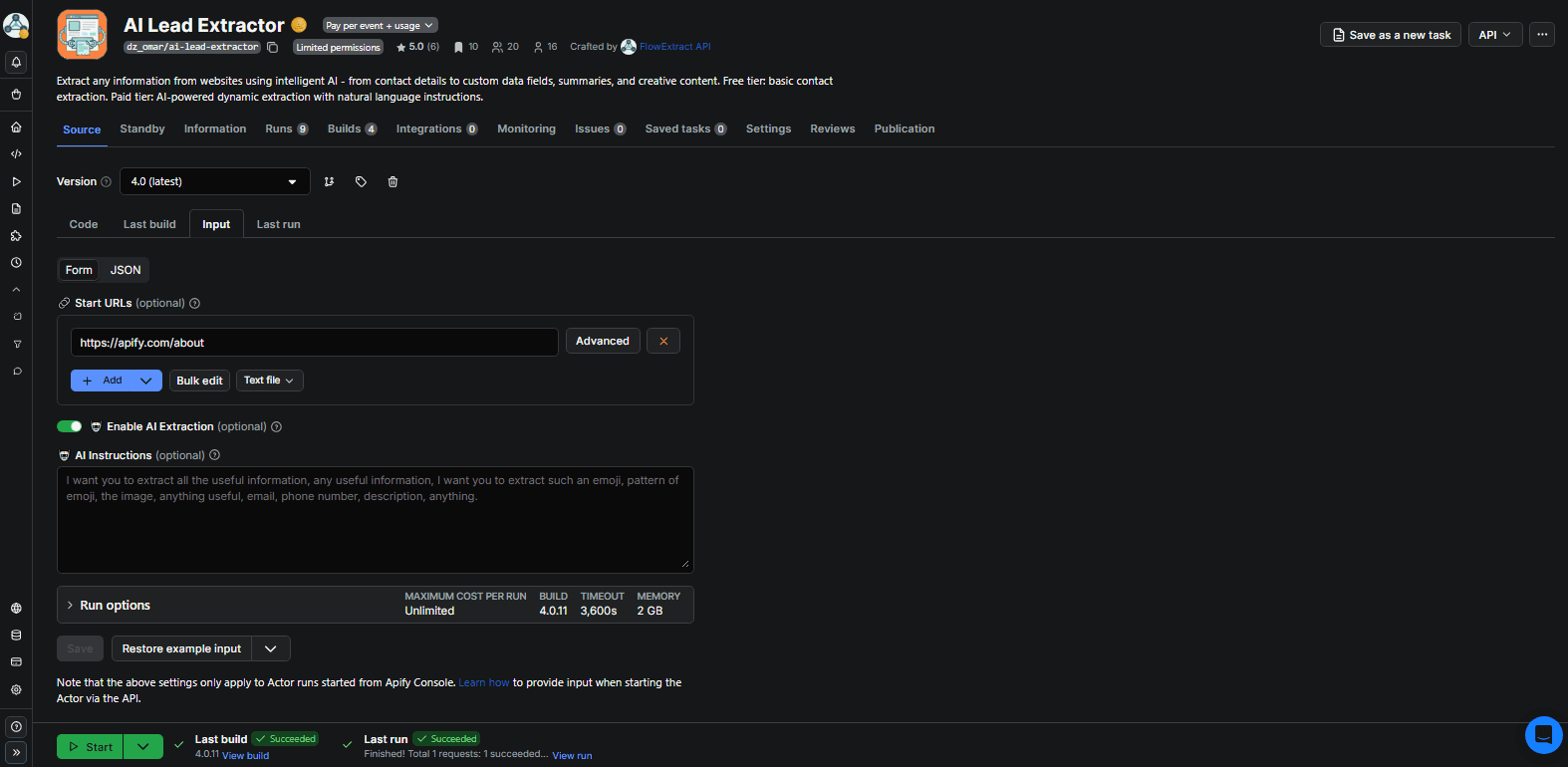Collapse sidebar section with the chevron-up
1568x767 pixels.
click(16, 290)
